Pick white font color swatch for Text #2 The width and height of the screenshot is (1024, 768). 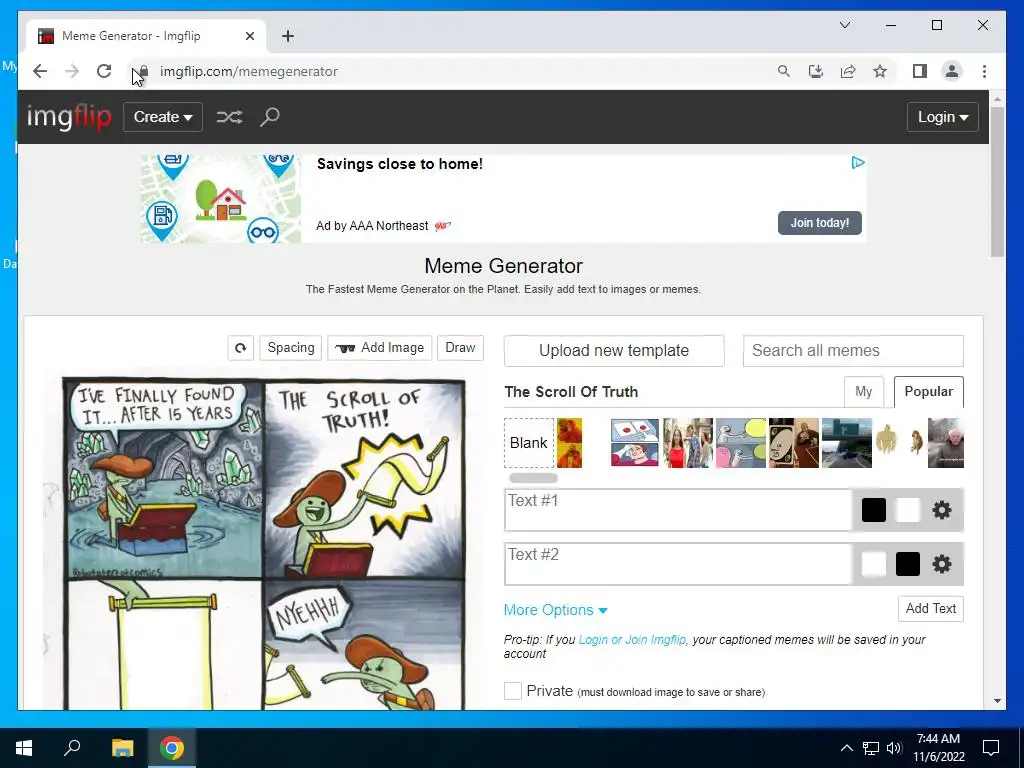tap(874, 564)
